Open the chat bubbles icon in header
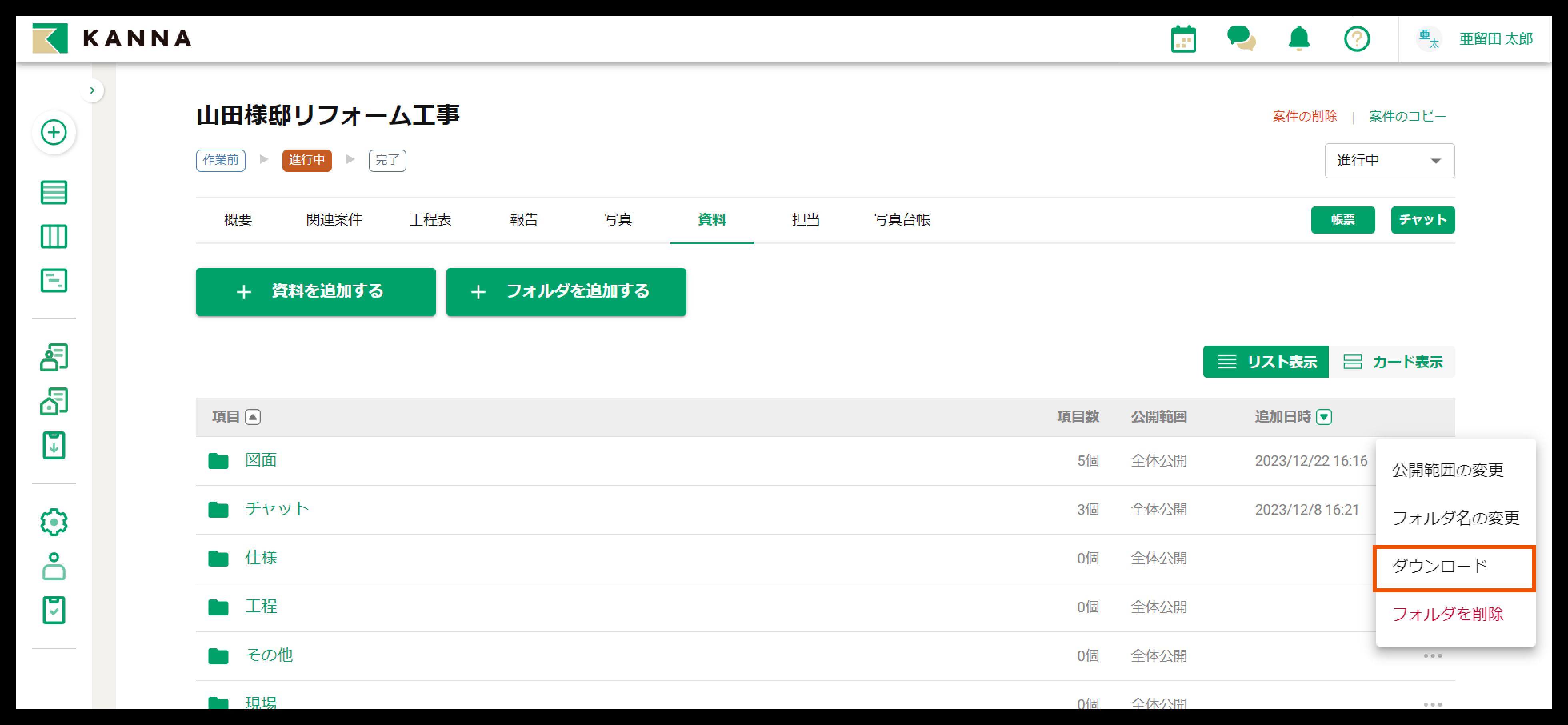The width and height of the screenshot is (1568, 725). [1240, 39]
